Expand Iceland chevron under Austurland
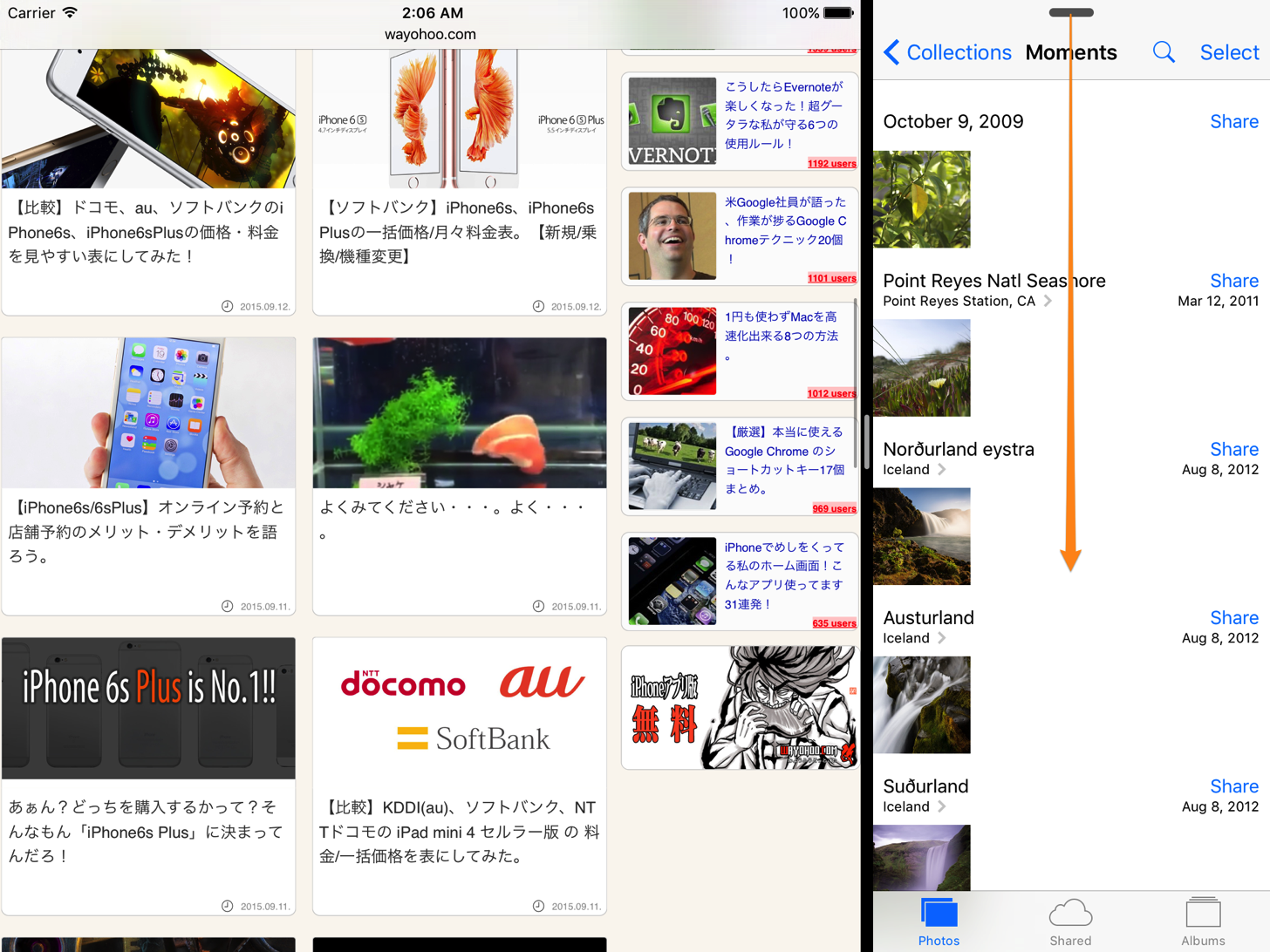 click(941, 638)
